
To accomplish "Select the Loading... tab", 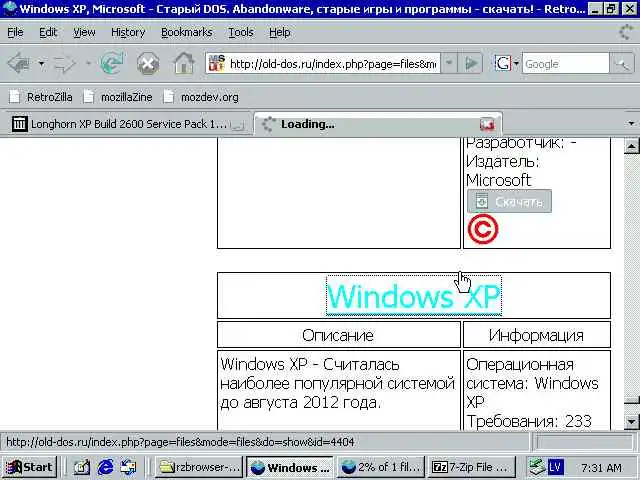I will 378,124.
